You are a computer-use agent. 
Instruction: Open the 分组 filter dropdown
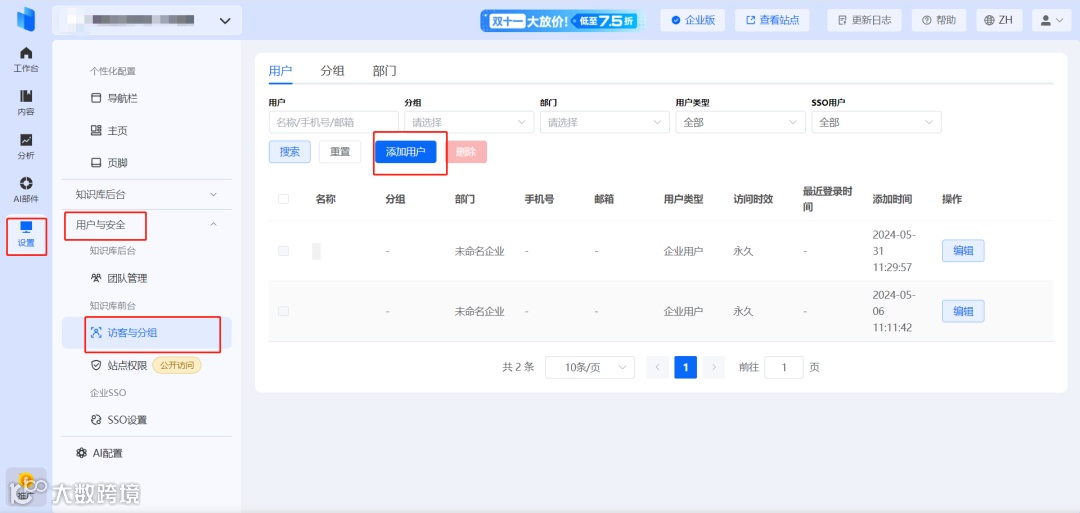pos(469,122)
